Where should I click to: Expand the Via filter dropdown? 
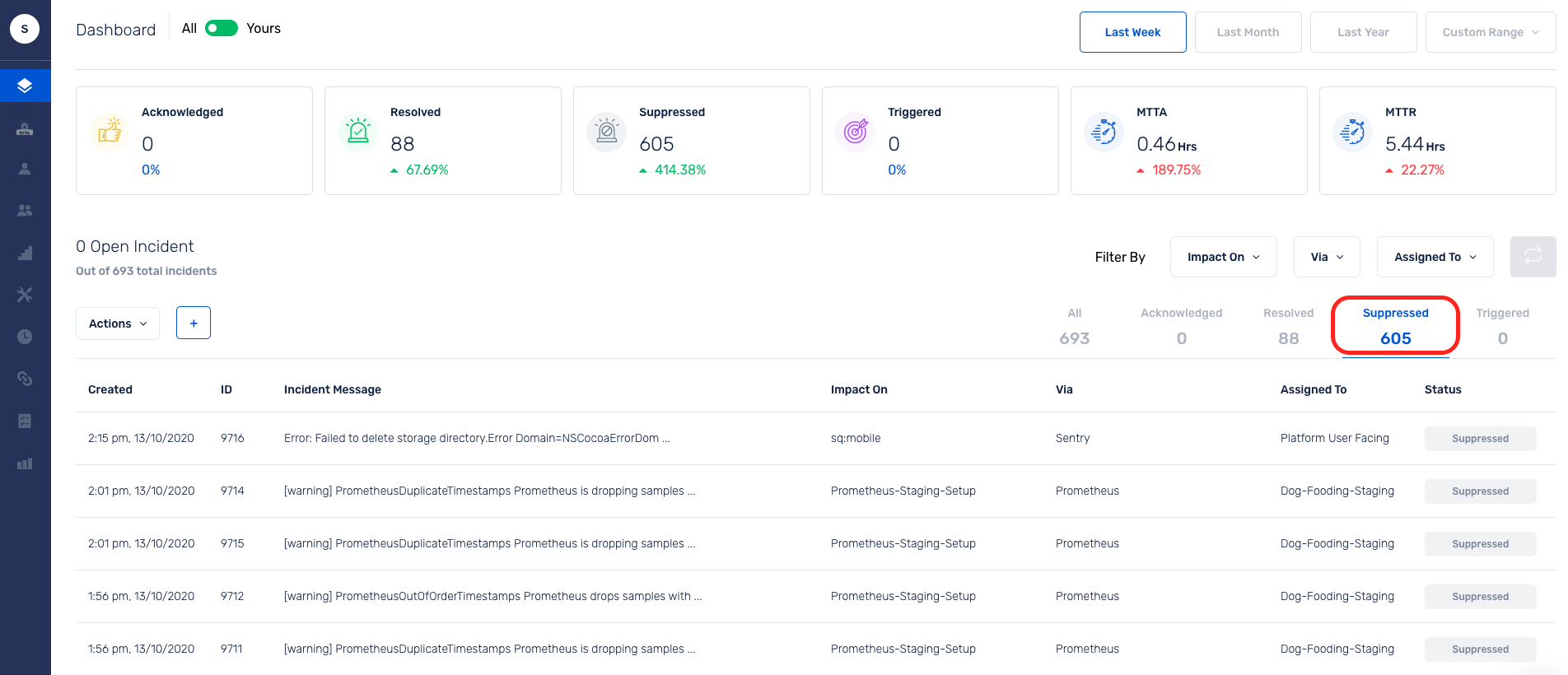[x=1327, y=257]
